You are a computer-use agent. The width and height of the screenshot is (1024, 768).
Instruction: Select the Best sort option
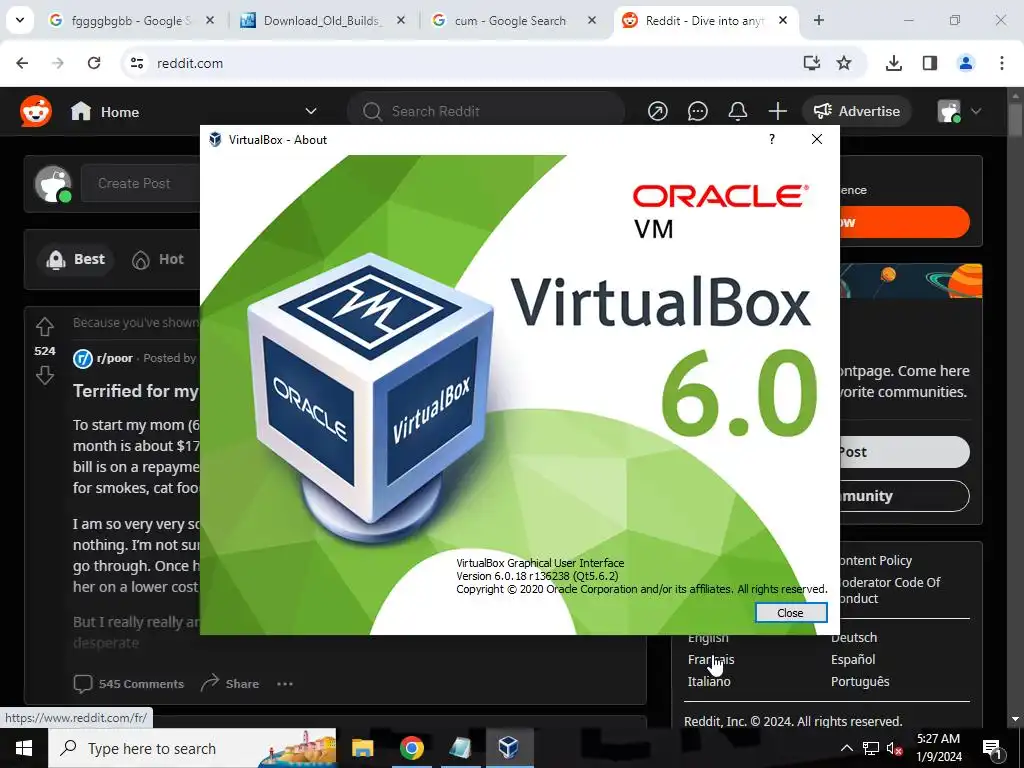pyautogui.click(x=75, y=259)
